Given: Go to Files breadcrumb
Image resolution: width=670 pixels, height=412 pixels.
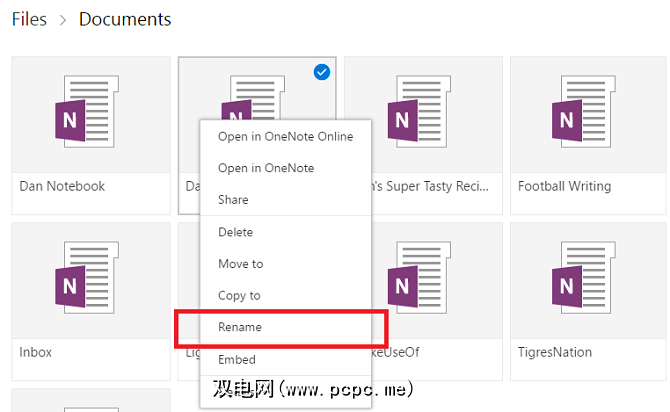Looking at the screenshot, I should coord(29,19).
